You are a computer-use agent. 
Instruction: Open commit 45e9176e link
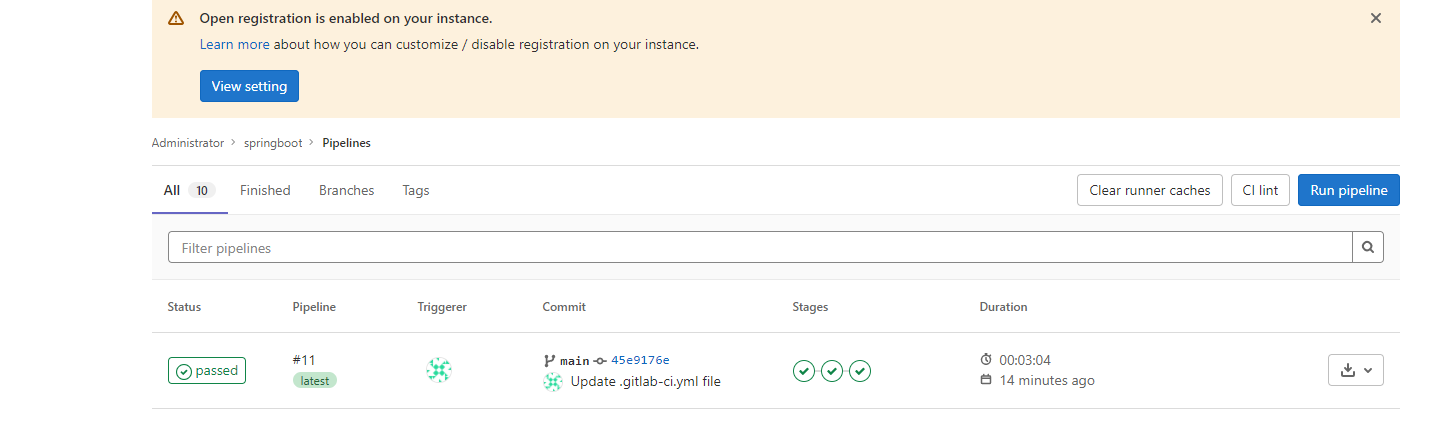coord(640,360)
